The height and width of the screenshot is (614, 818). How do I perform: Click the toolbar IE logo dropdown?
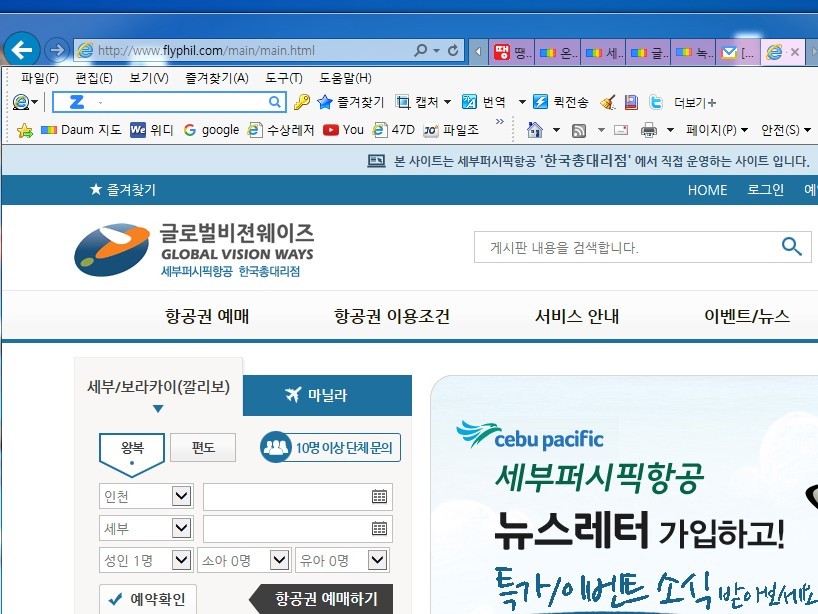pyautogui.click(x=25, y=102)
